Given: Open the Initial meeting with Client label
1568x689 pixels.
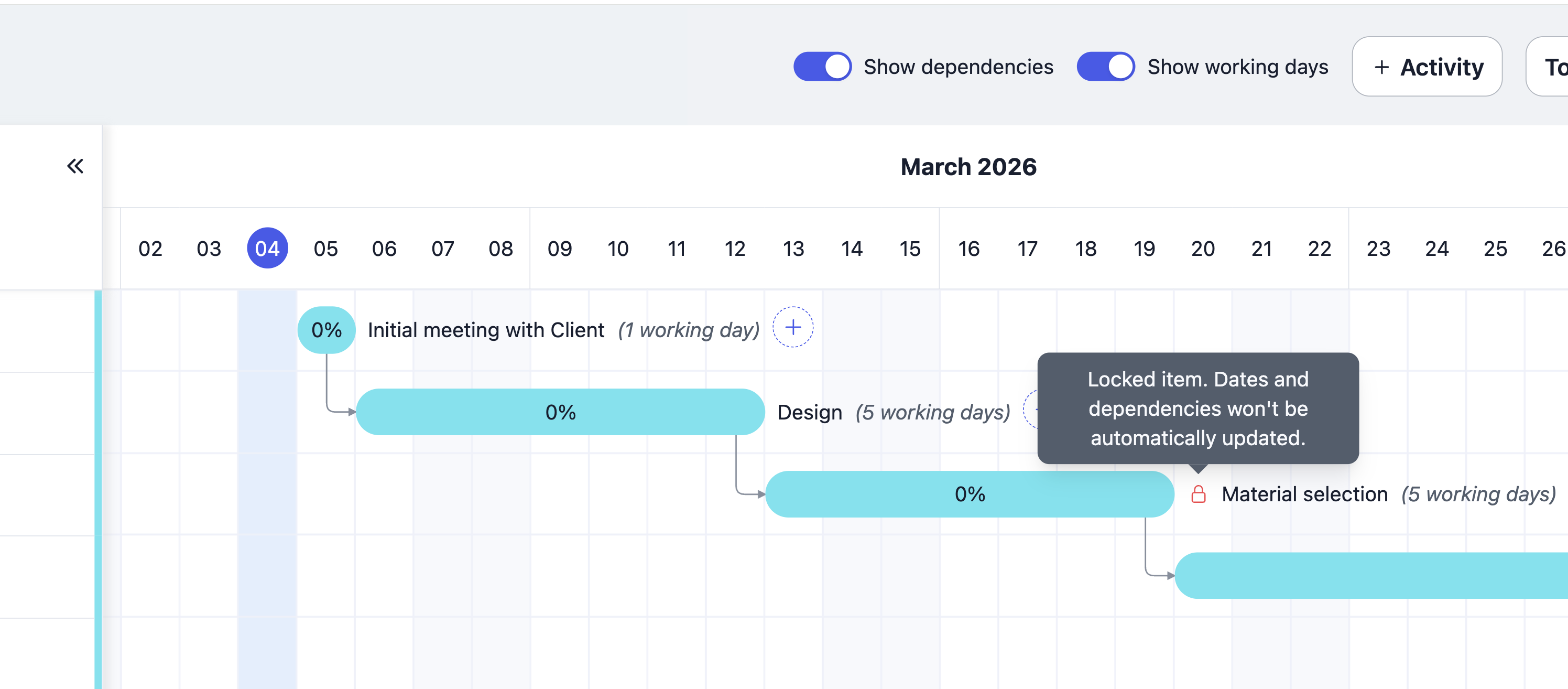Looking at the screenshot, I should [486, 330].
